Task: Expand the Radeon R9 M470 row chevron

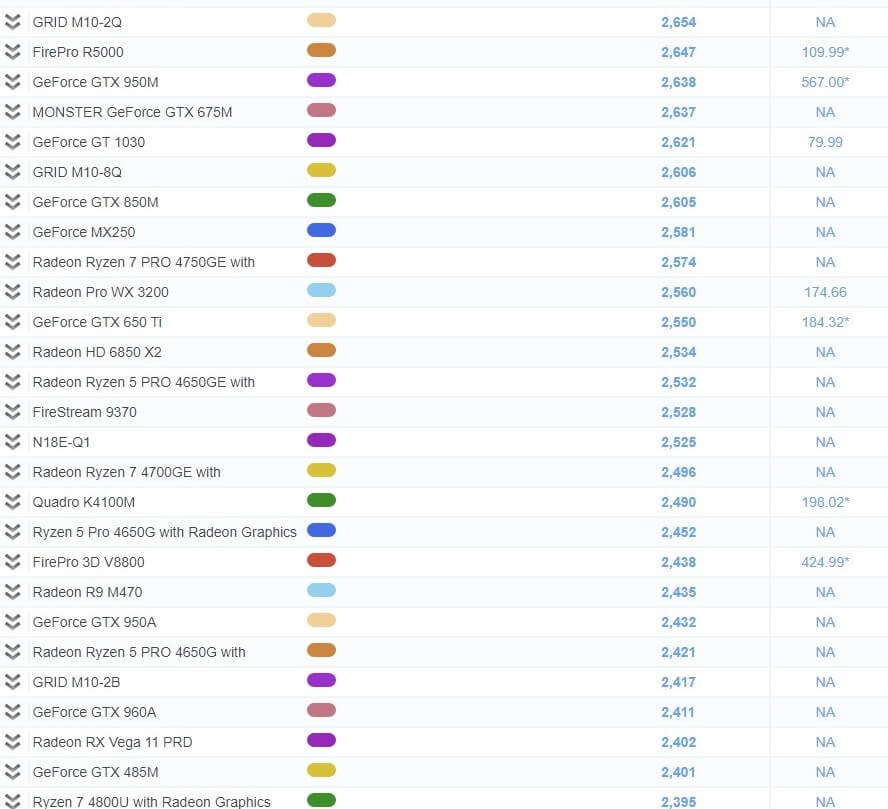Action: 12,592
